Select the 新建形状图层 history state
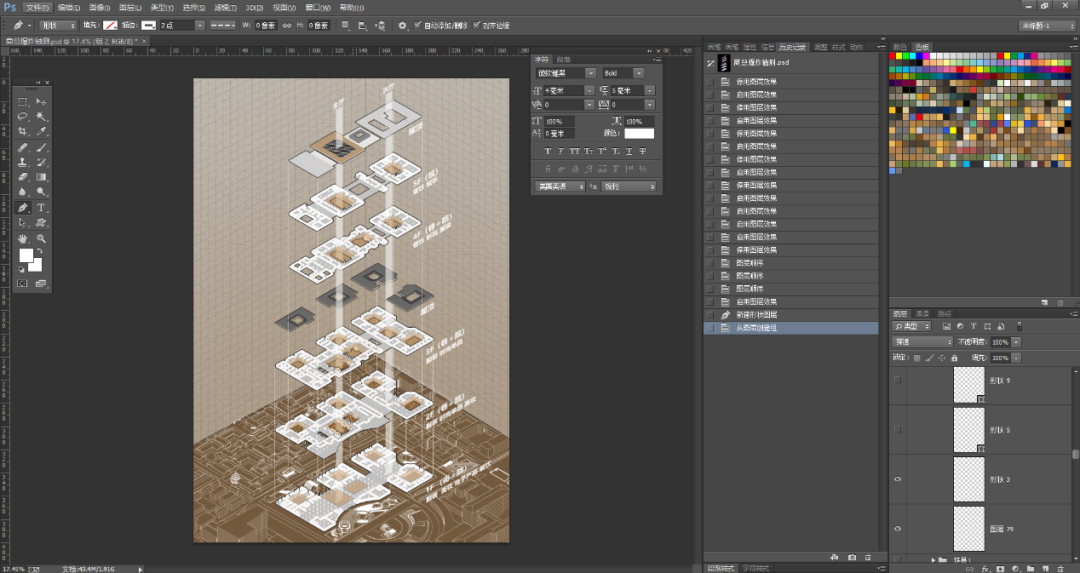This screenshot has height=573, width=1080. pyautogui.click(x=791, y=315)
